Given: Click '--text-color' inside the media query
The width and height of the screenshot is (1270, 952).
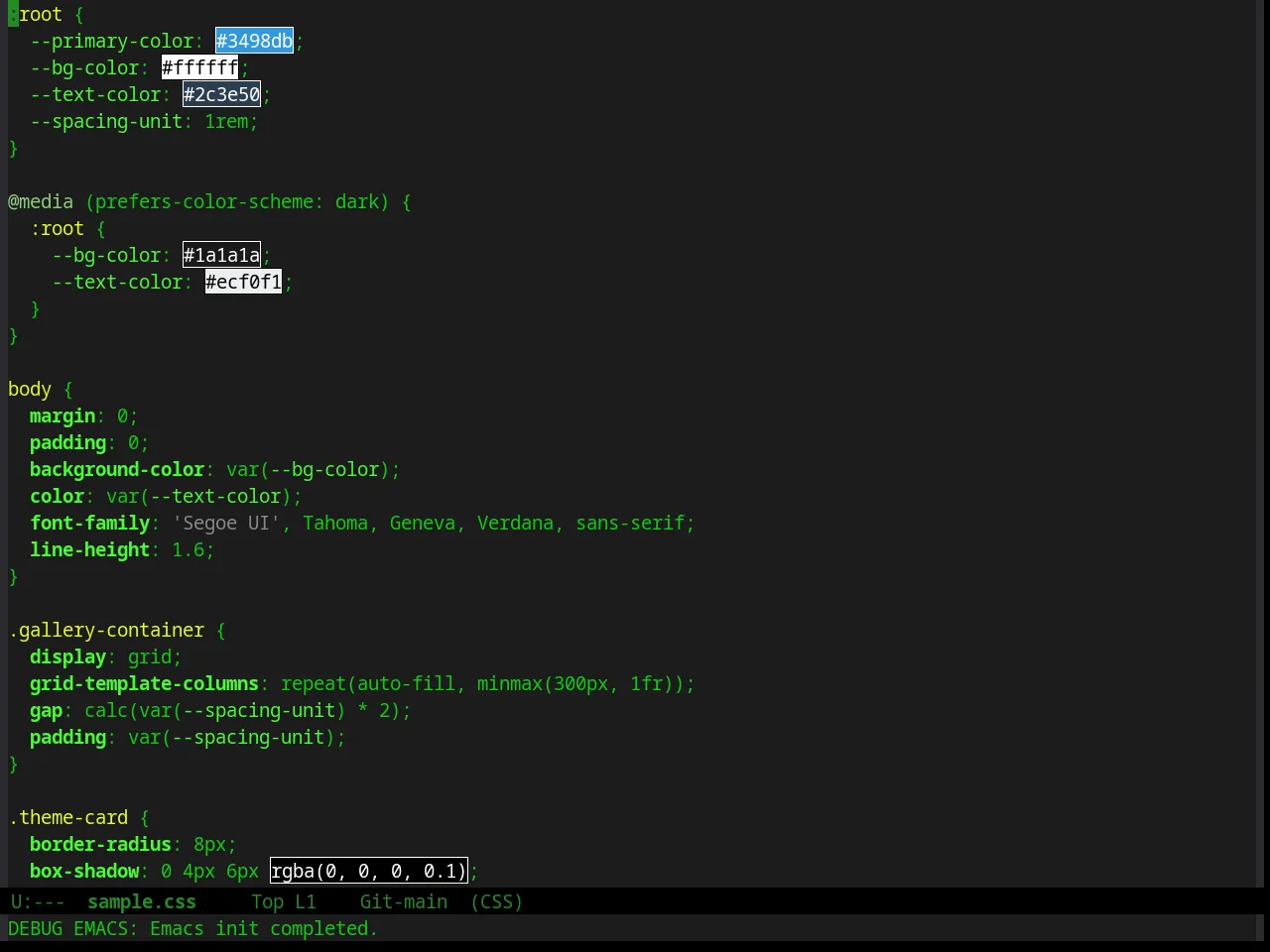Looking at the screenshot, I should point(117,282).
